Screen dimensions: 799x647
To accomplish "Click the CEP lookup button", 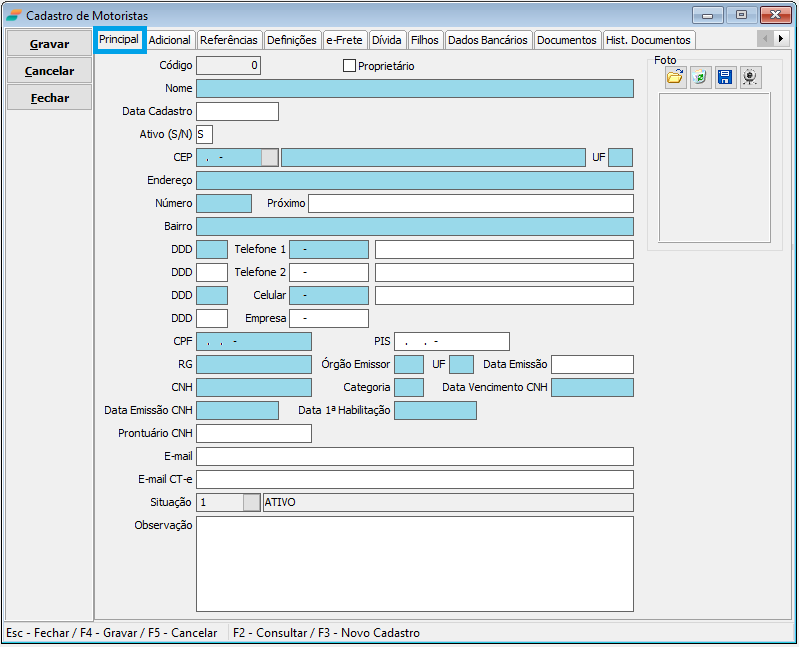I will tap(270, 157).
